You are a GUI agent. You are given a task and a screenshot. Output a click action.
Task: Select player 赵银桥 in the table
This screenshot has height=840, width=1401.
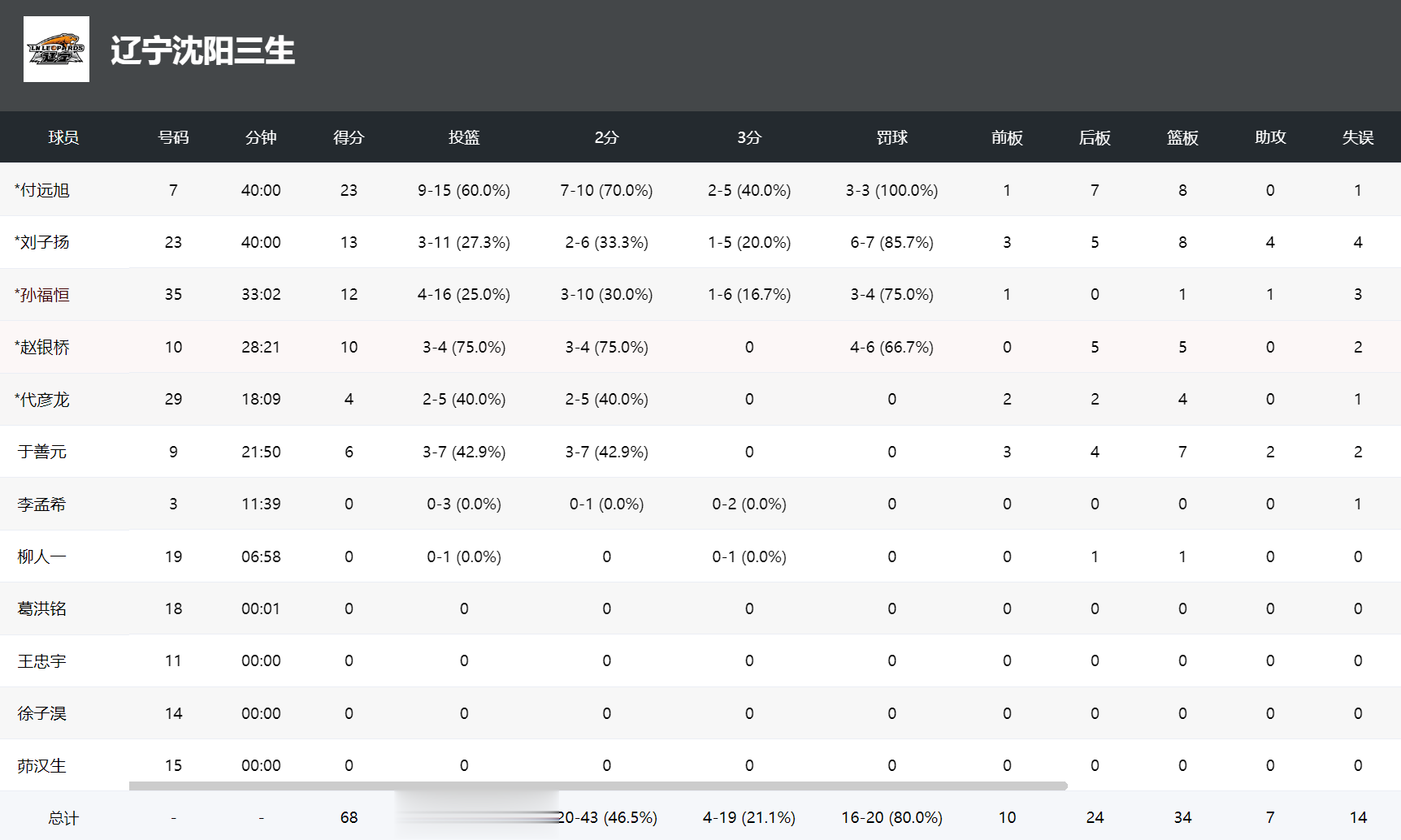click(x=45, y=347)
